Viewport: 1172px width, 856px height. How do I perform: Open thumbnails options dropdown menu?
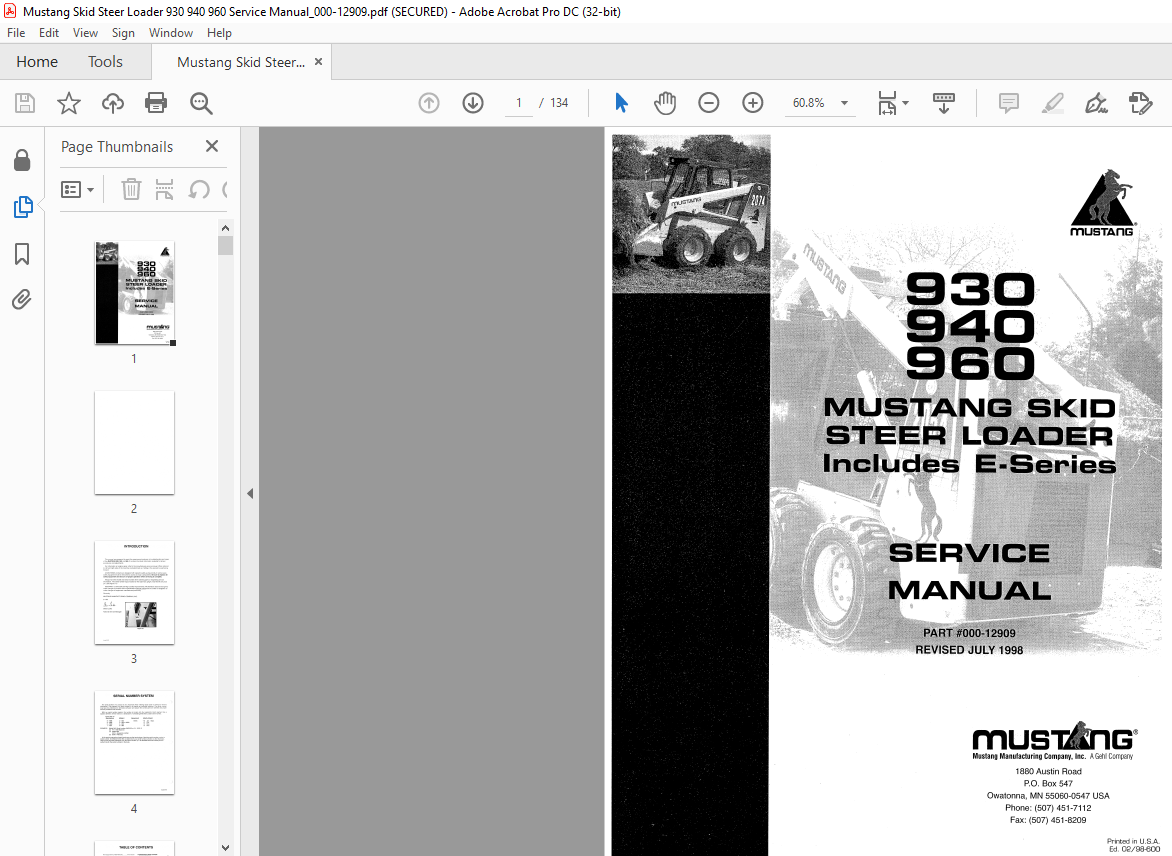pos(78,190)
